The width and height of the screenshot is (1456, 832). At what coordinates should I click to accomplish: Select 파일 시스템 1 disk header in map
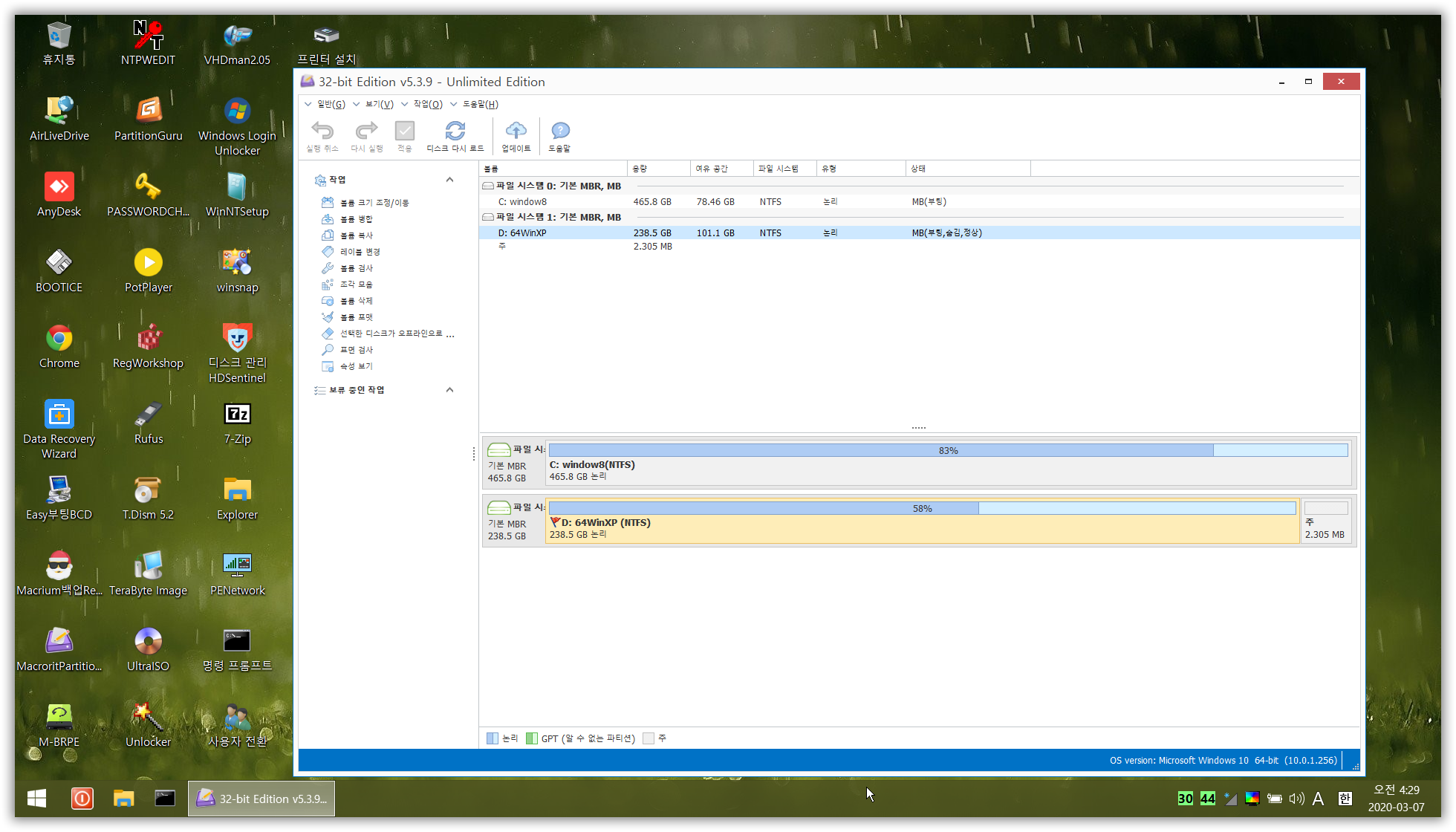click(514, 521)
